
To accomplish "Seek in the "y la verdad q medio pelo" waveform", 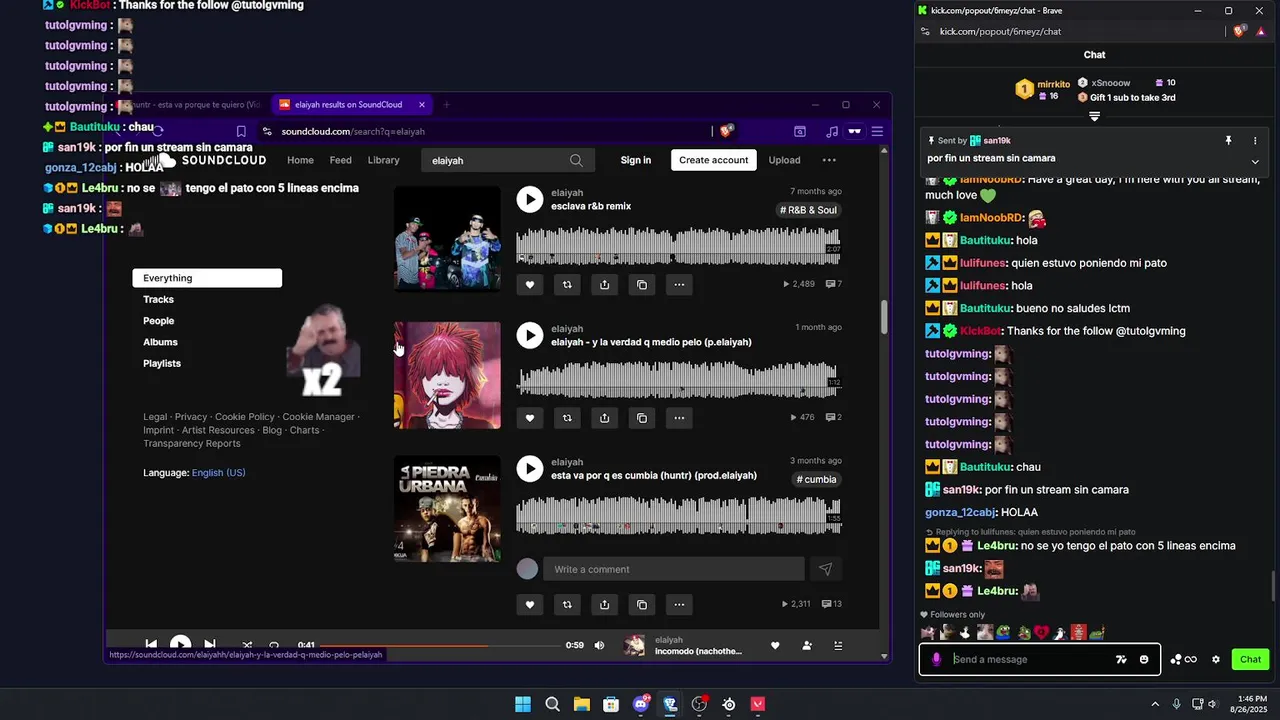I will coord(678,380).
